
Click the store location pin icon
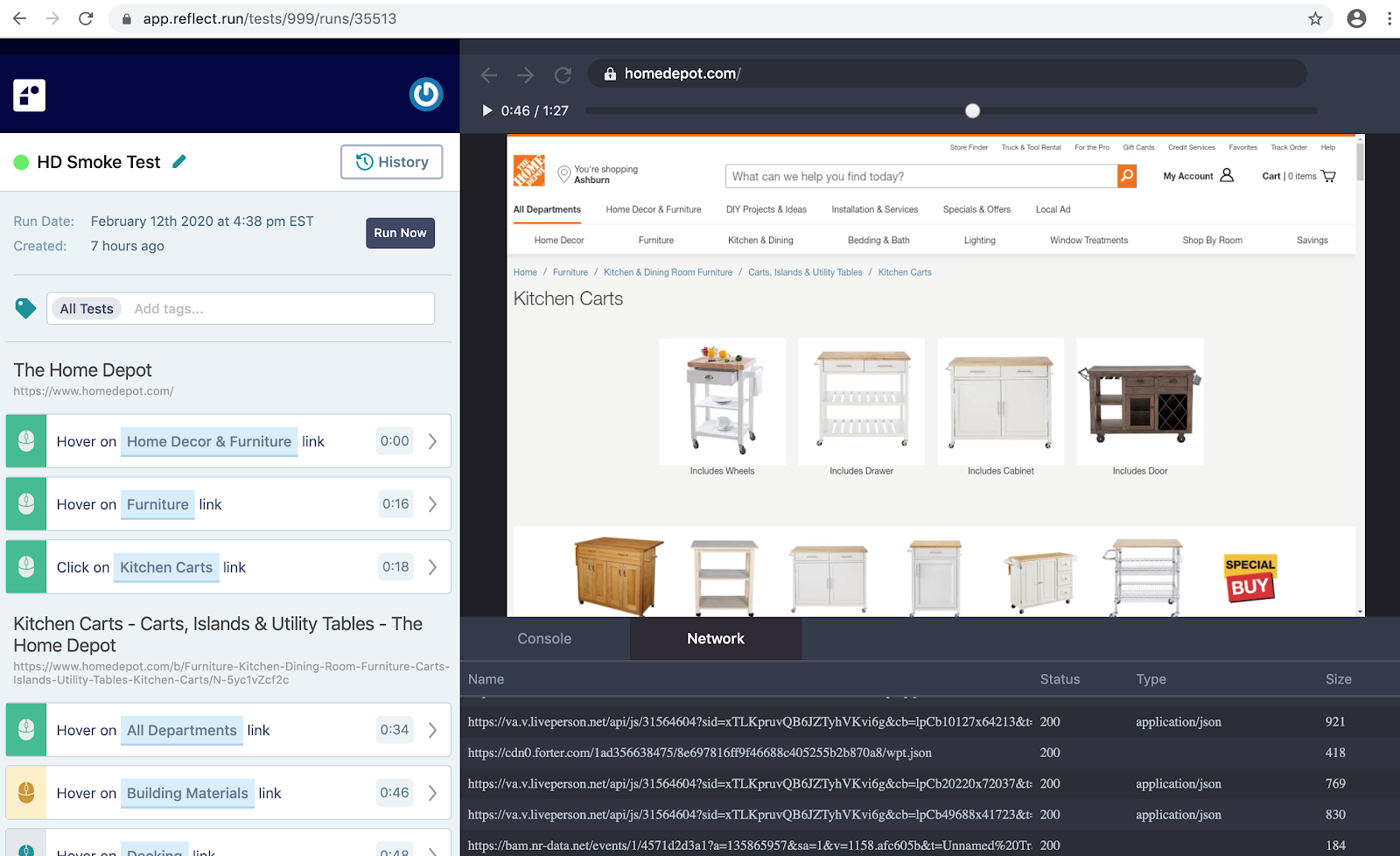564,175
